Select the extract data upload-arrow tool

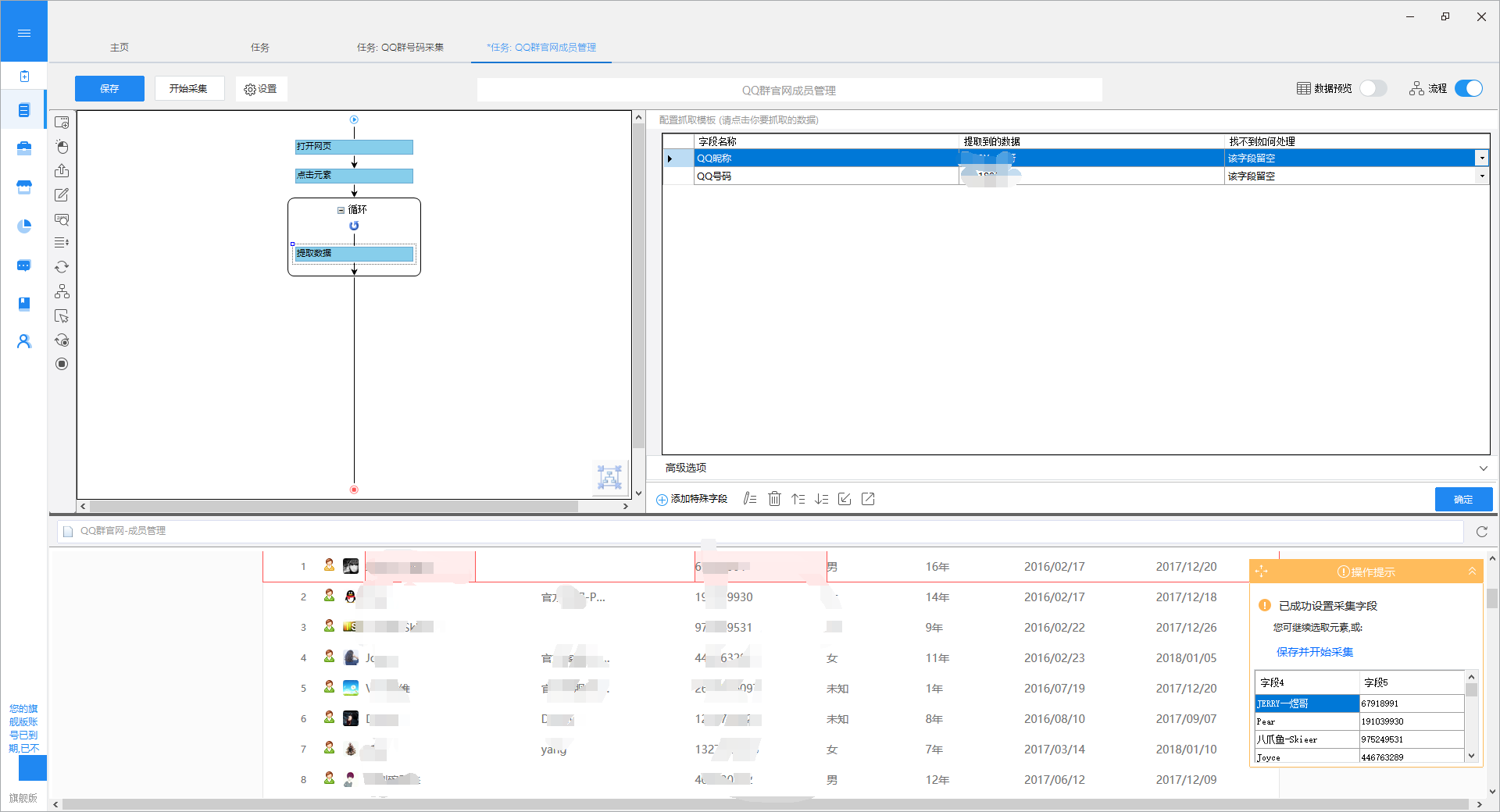tap(62, 170)
